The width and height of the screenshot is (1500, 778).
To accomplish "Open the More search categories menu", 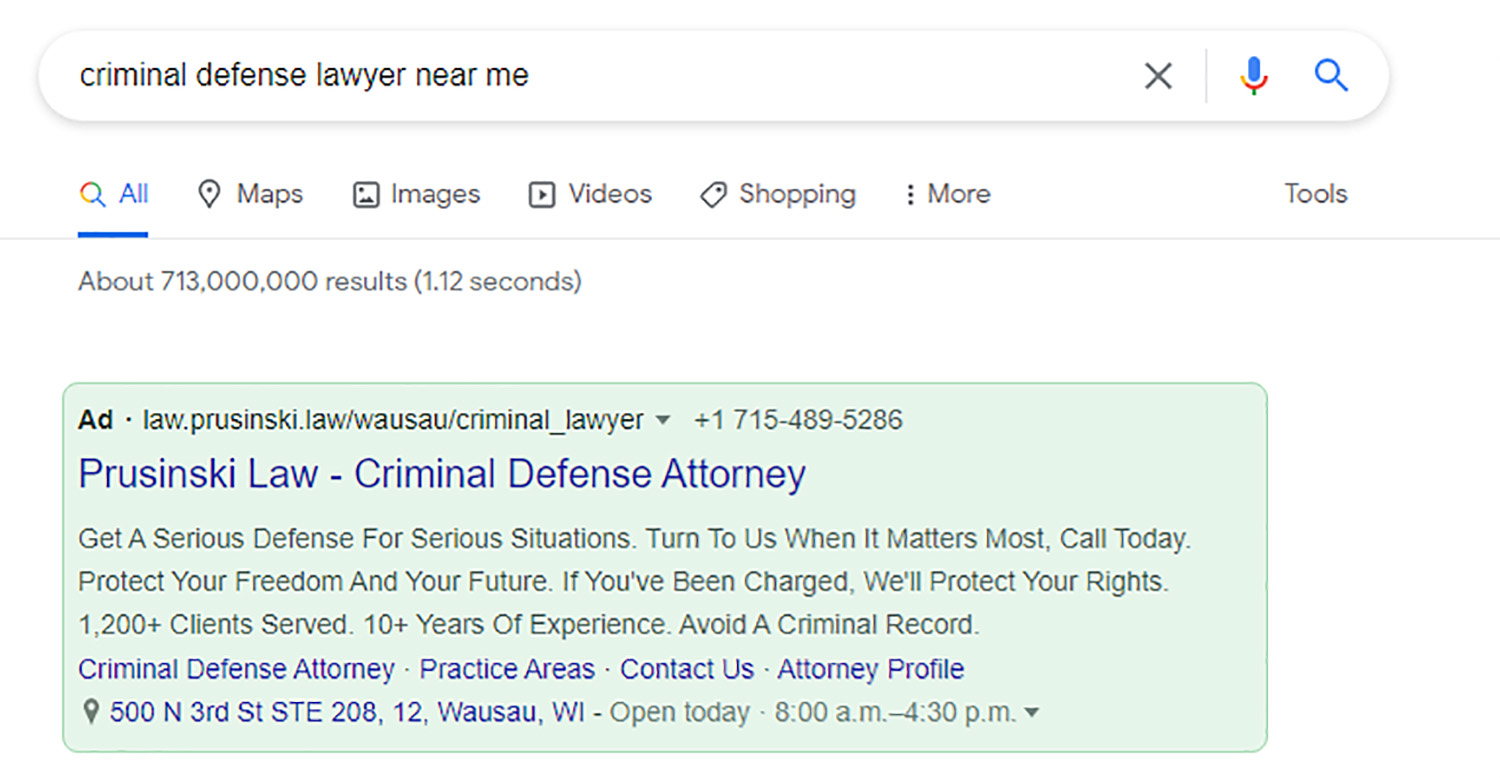I will coord(945,194).
